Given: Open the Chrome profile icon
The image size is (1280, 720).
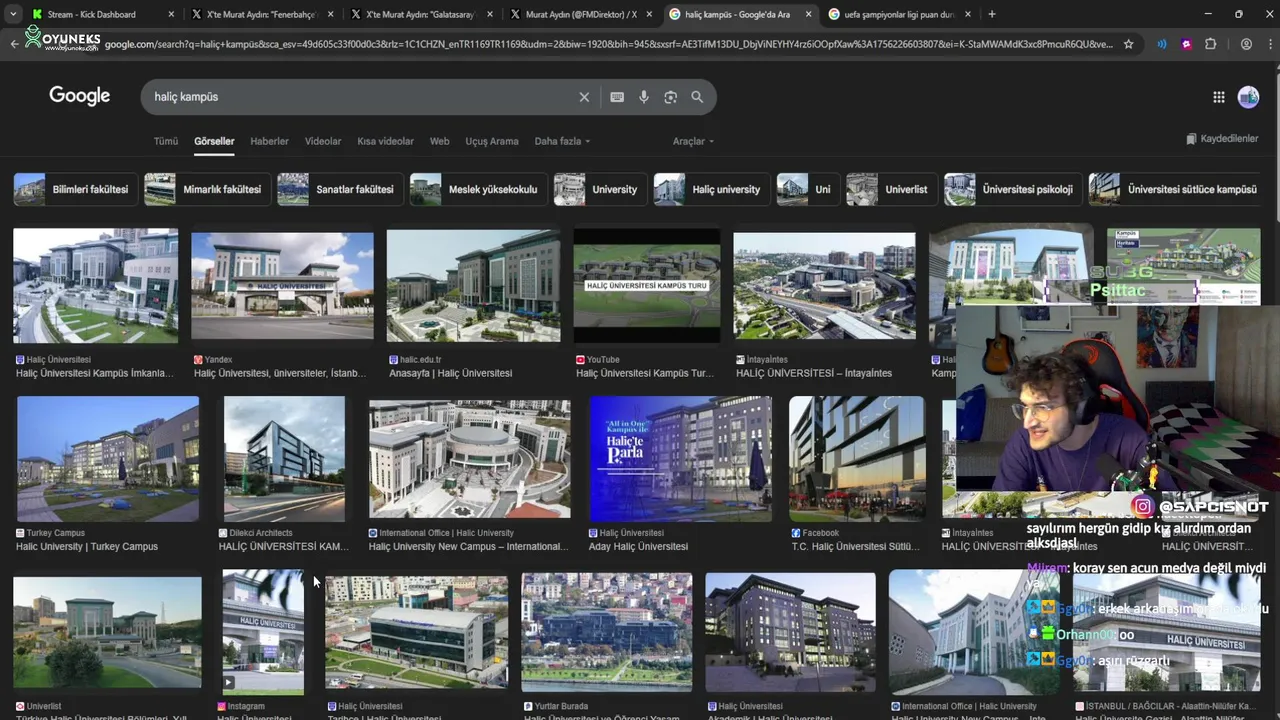Looking at the screenshot, I should click(1246, 44).
